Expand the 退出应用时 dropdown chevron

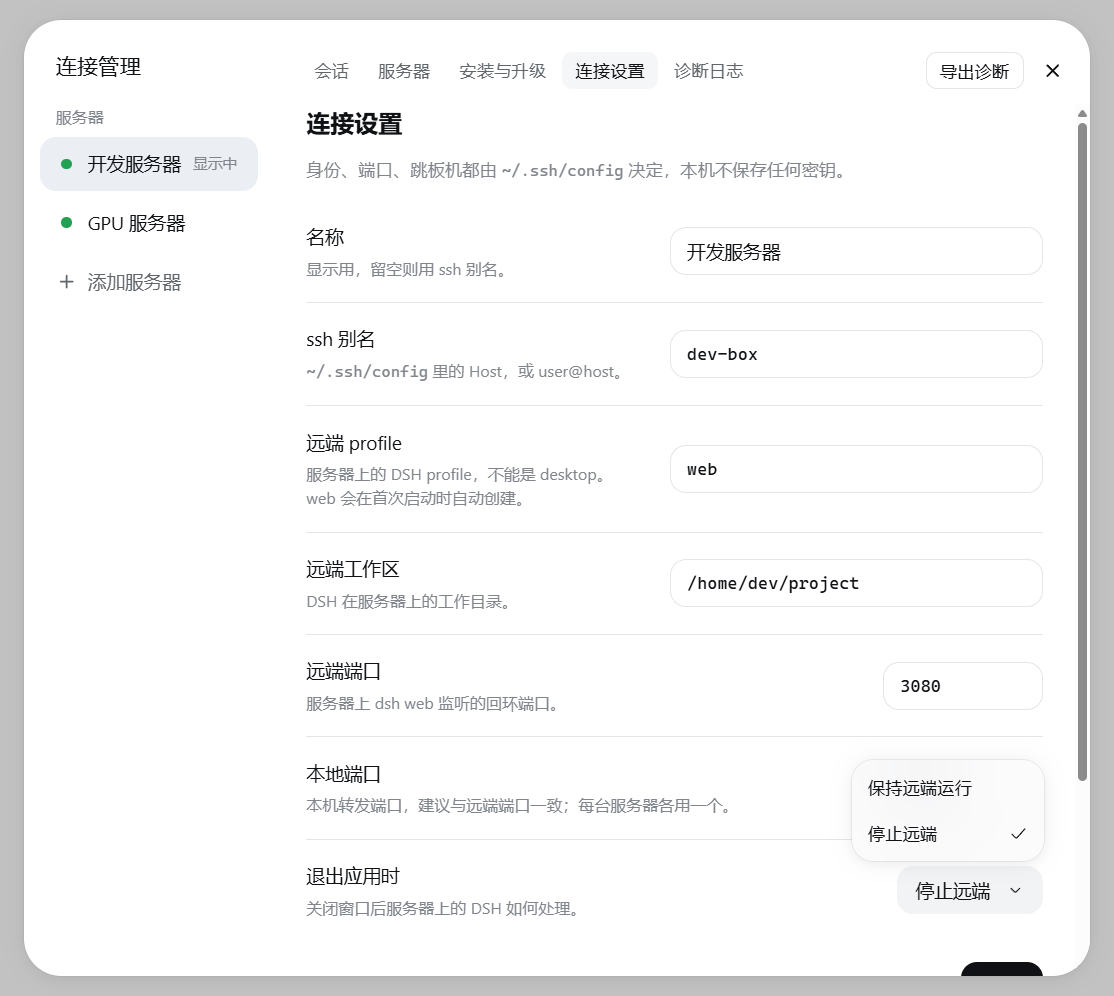[x=1015, y=890]
